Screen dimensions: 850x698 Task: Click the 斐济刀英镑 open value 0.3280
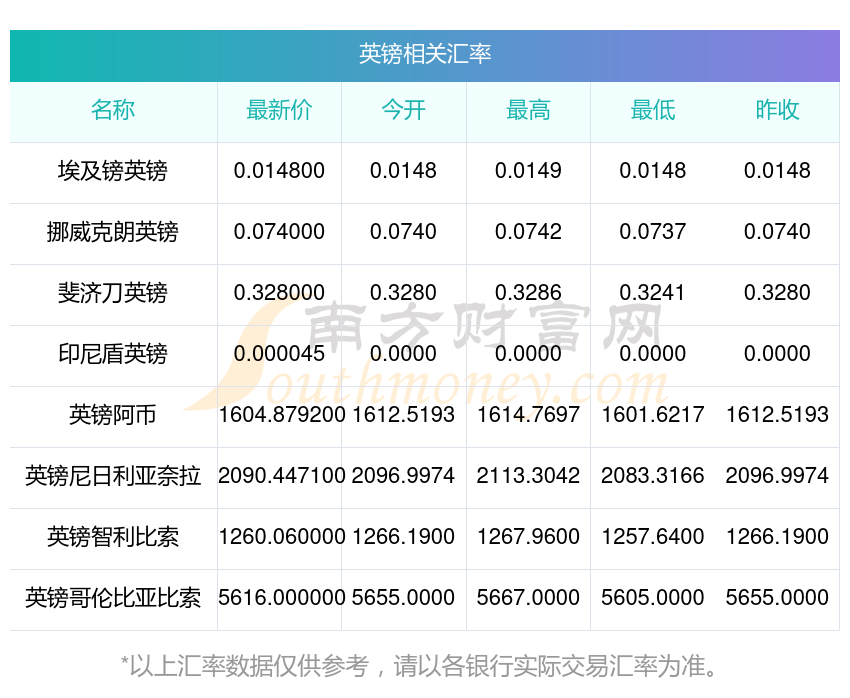(404, 293)
